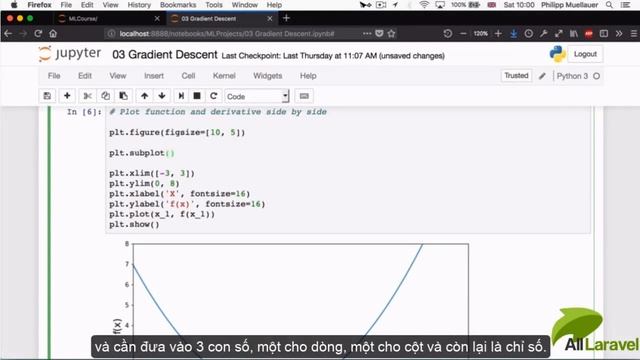Go to the browser home page
This screenshot has width=640, height=360.
[53, 33]
